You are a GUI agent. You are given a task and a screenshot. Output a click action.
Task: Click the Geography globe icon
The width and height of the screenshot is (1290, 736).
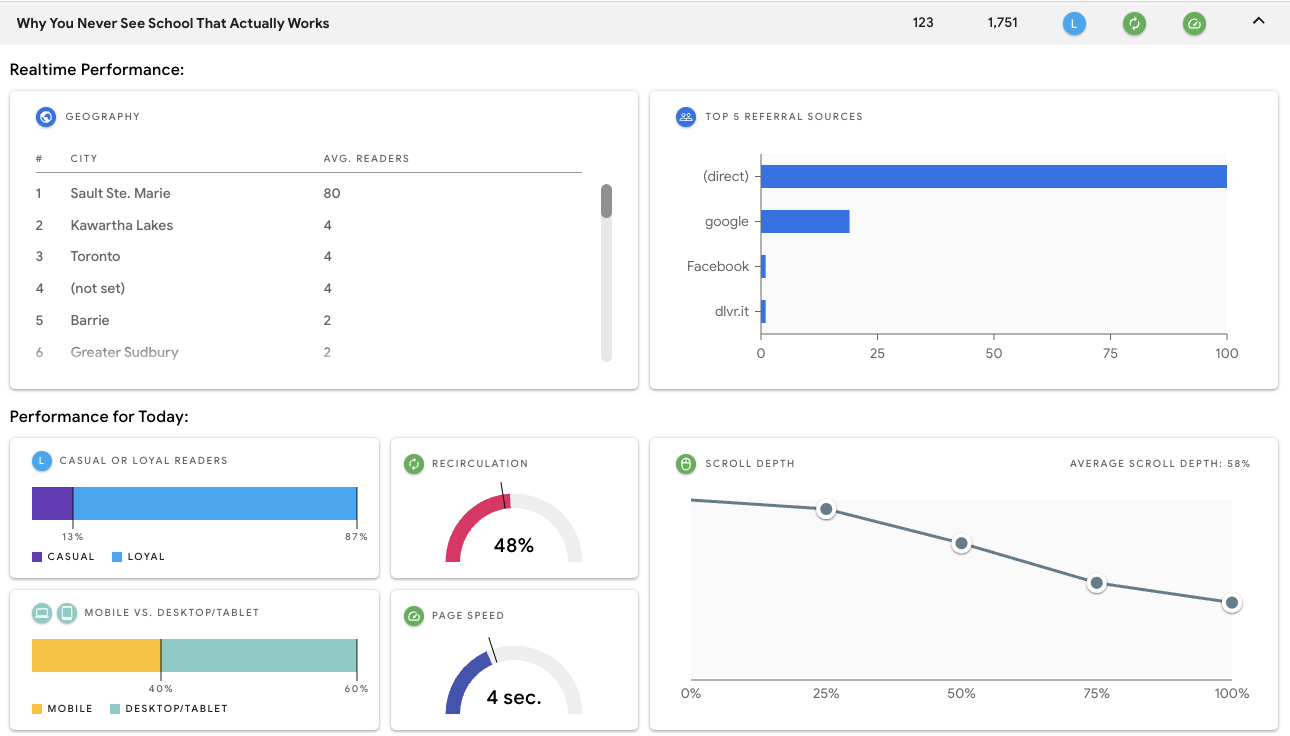pyautogui.click(x=44, y=116)
